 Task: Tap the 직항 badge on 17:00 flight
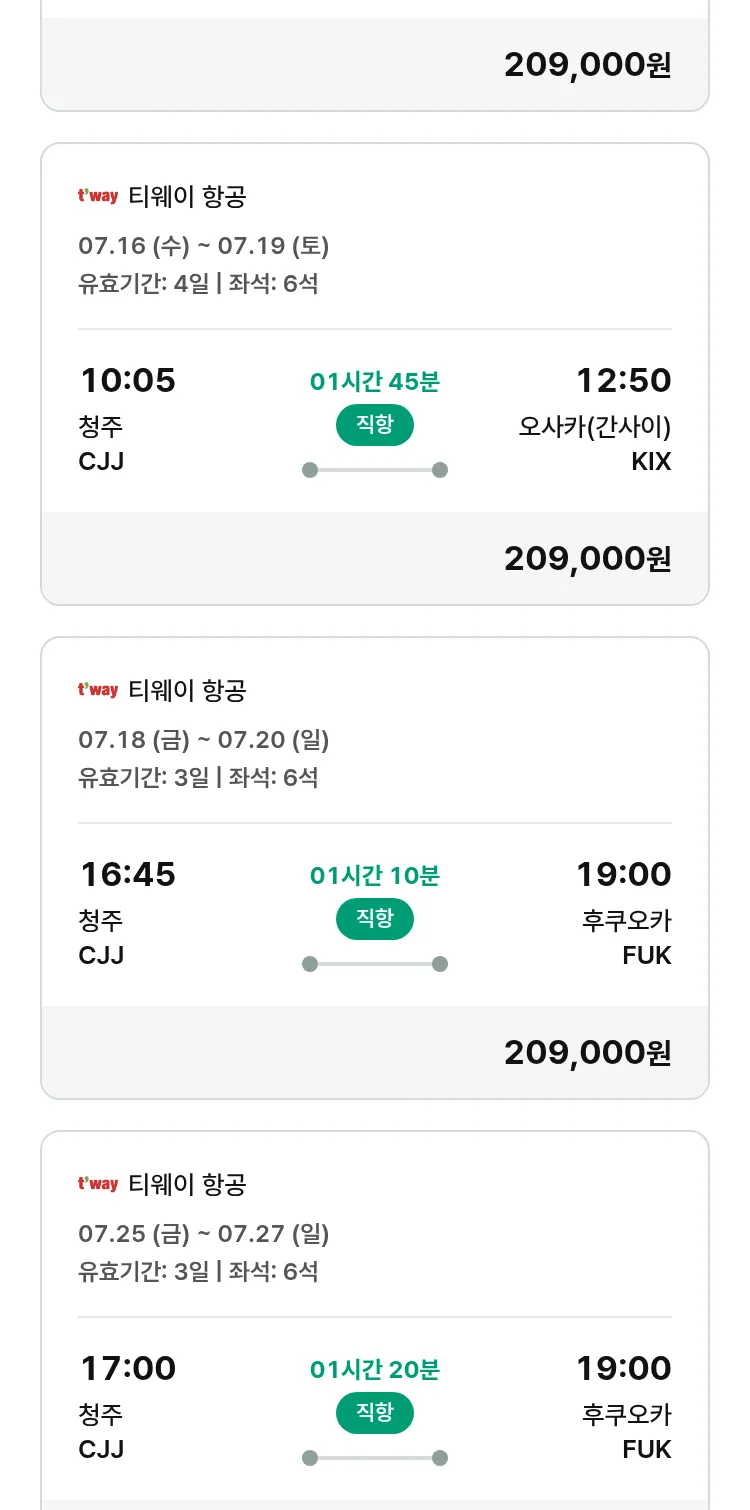pyautogui.click(x=374, y=1413)
